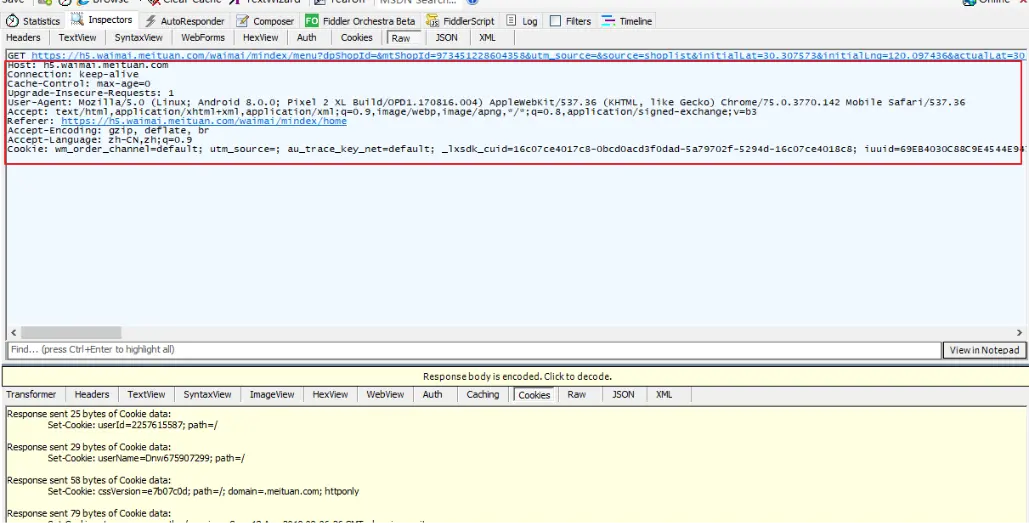This screenshot has height=523, width=1029.
Task: Click the User-Agent header line
Action: (486, 102)
